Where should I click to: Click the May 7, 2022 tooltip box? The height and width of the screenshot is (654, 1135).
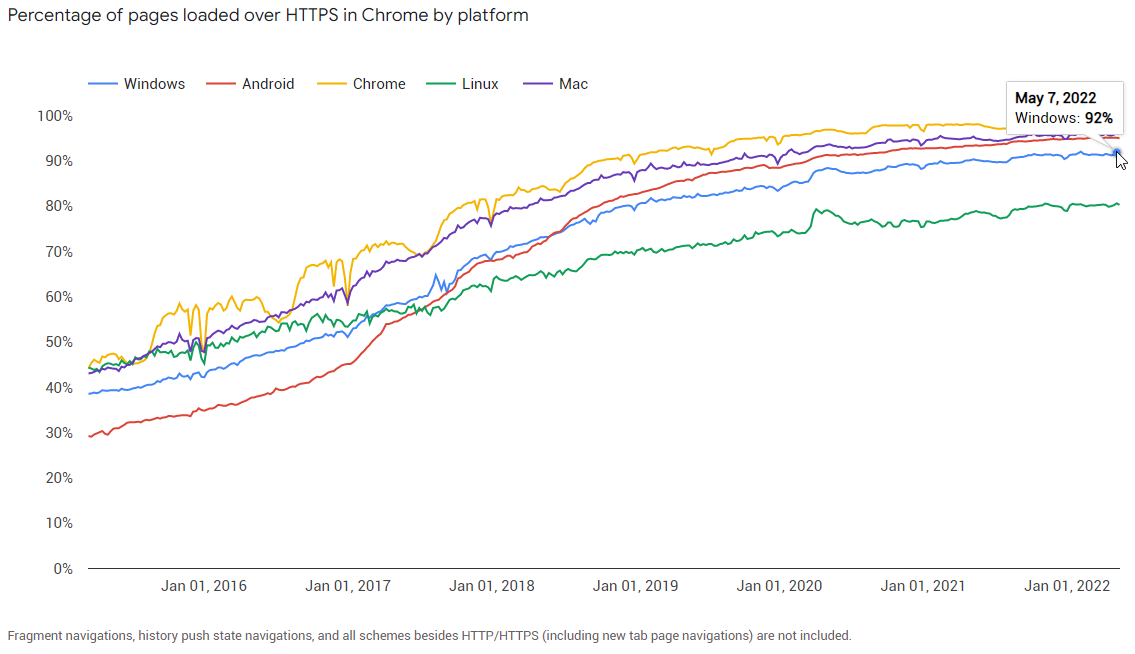[1063, 108]
